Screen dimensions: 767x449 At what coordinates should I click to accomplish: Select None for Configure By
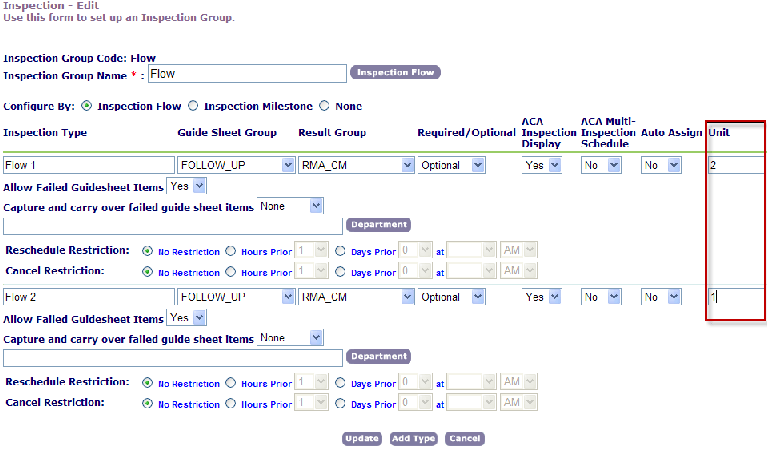[x=323, y=106]
